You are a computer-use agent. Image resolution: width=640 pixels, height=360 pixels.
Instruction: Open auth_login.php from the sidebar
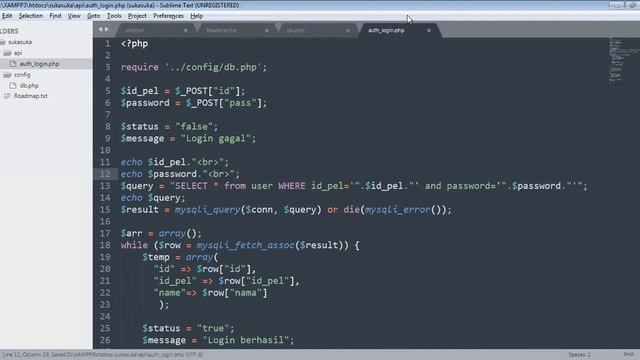point(39,64)
